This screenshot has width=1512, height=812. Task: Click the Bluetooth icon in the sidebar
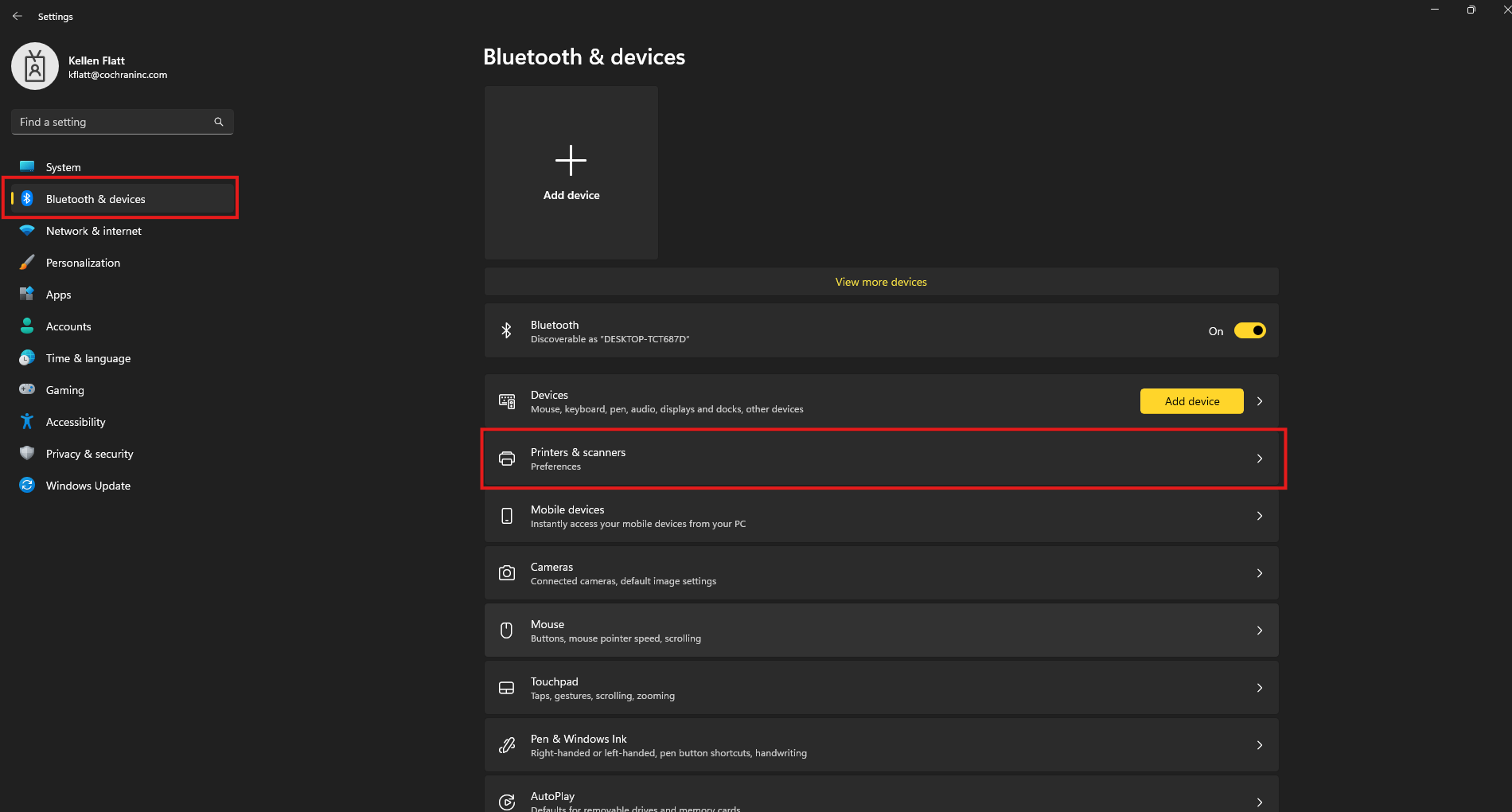coord(27,198)
